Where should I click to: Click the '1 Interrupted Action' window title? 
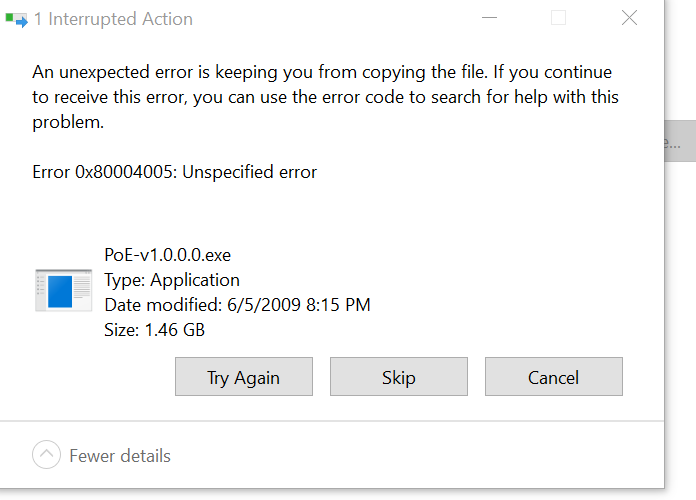[113, 19]
